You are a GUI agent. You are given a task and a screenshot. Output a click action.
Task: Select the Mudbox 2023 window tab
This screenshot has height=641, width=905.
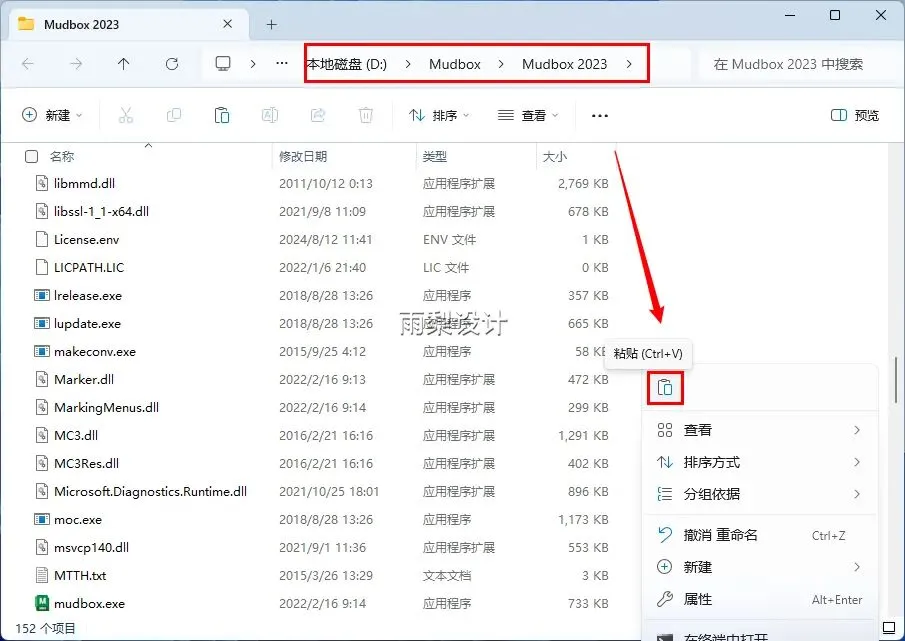coord(126,24)
